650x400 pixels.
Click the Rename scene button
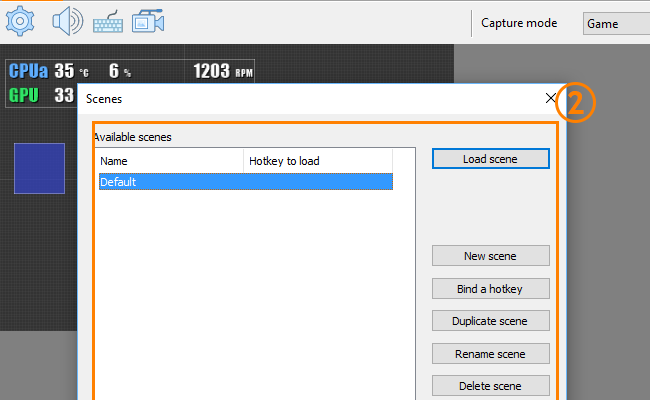coord(490,354)
